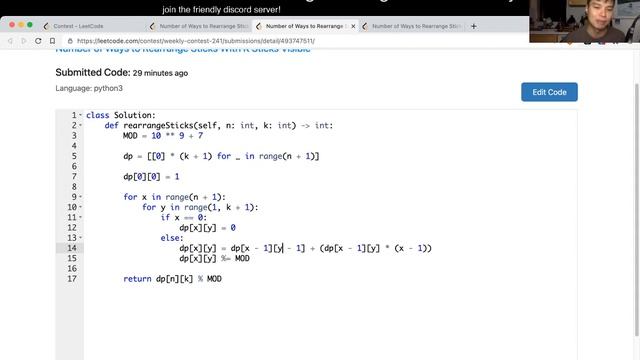Collapse the for x loop fold on line 9

(80, 197)
